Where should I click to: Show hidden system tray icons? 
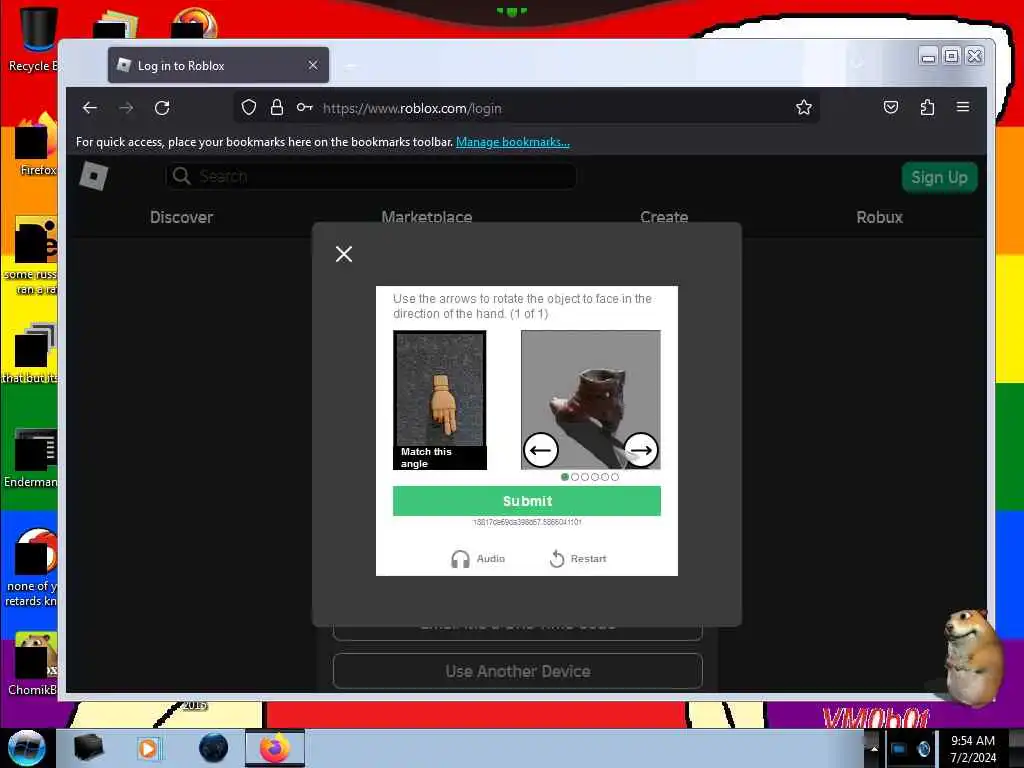click(874, 748)
